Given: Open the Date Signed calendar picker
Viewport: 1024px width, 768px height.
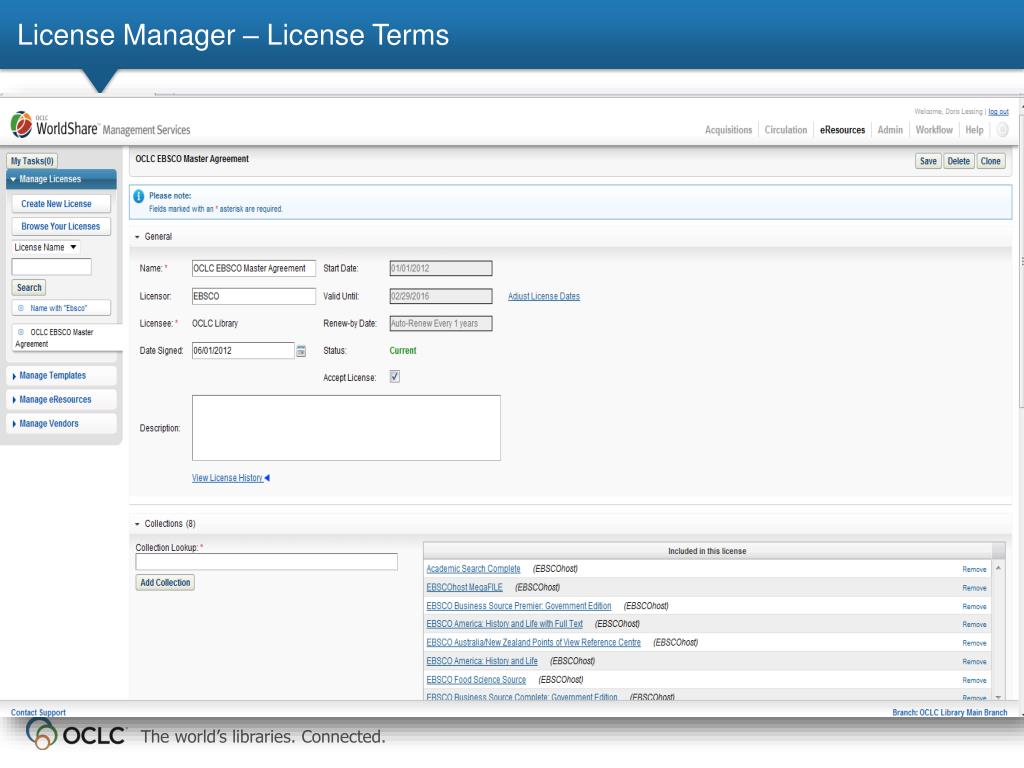Looking at the screenshot, I should click(301, 351).
